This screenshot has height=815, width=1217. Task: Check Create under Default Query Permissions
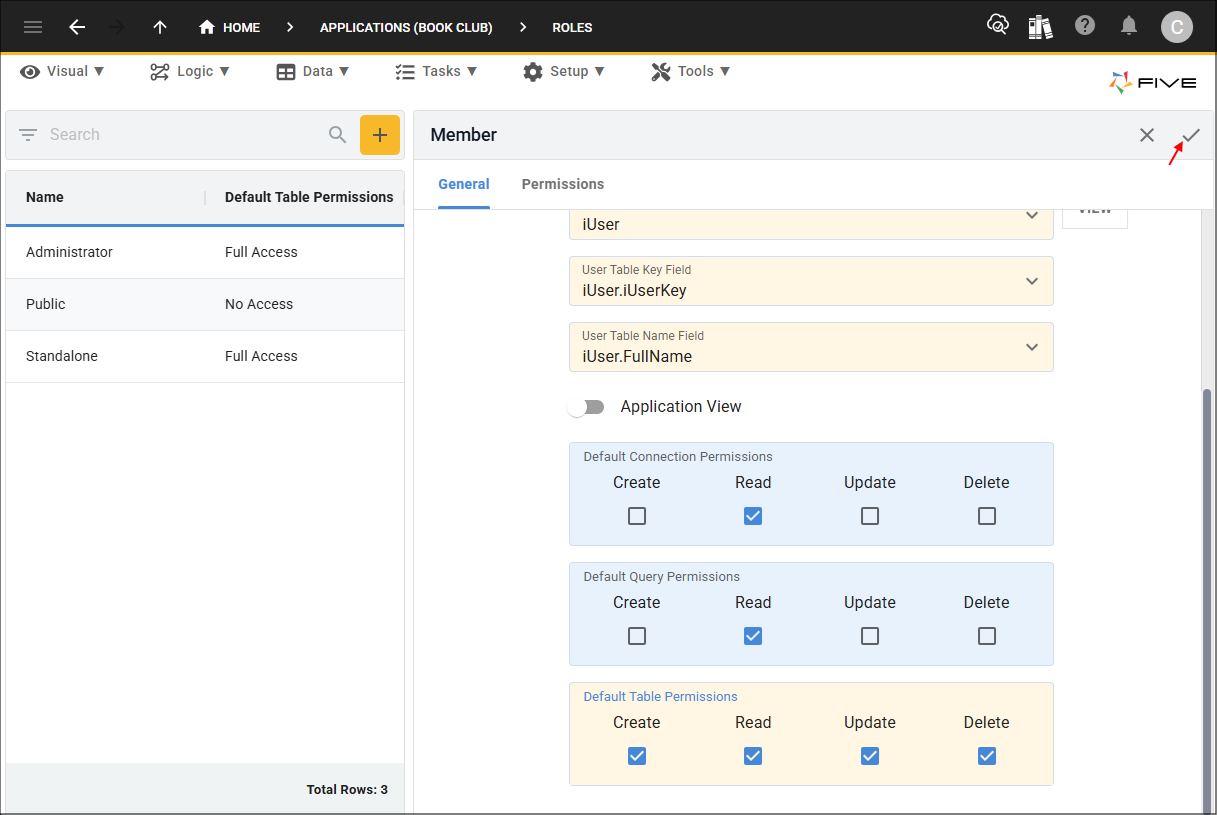pos(637,636)
